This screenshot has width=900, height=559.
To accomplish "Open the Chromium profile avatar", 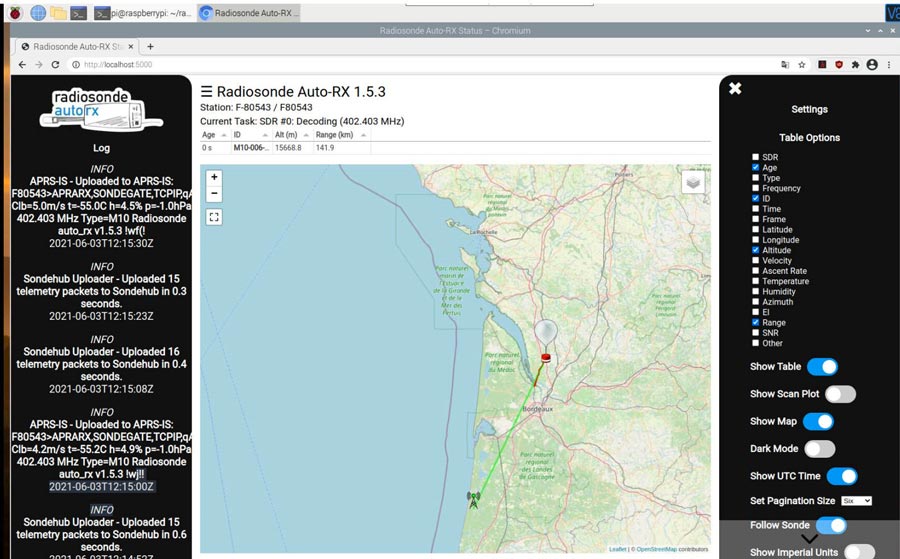I will point(872,65).
